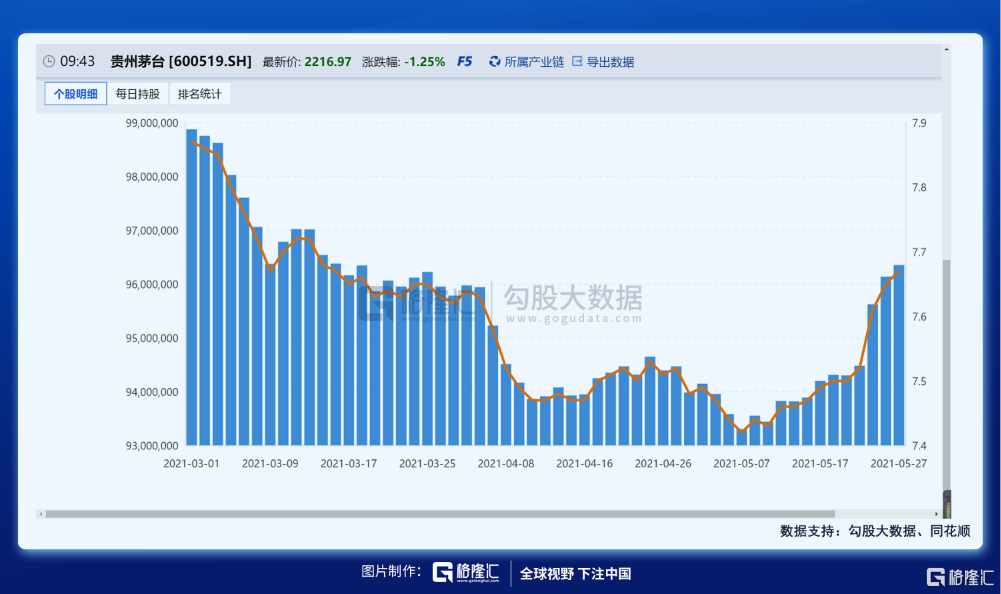Click the last bar for 2021-05-27

click(x=899, y=355)
